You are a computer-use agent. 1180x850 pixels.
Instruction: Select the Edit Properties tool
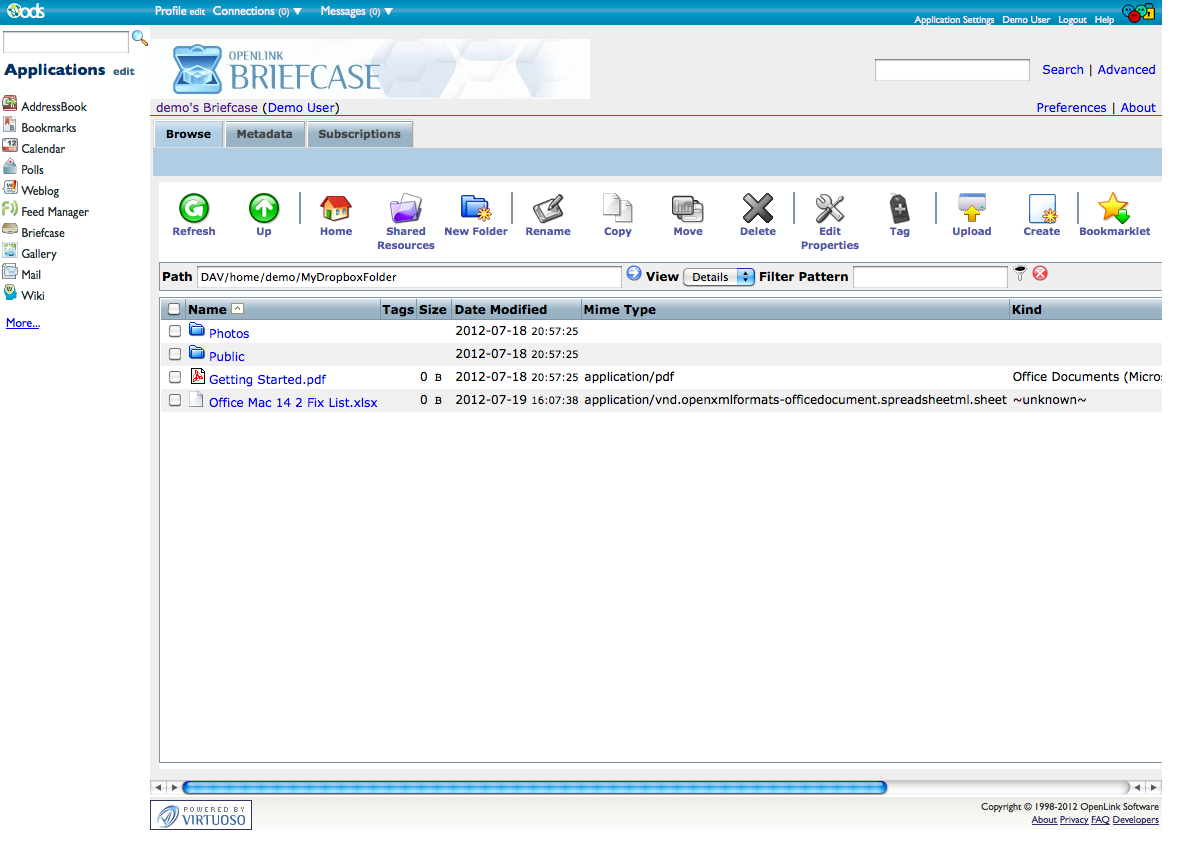pos(829,209)
